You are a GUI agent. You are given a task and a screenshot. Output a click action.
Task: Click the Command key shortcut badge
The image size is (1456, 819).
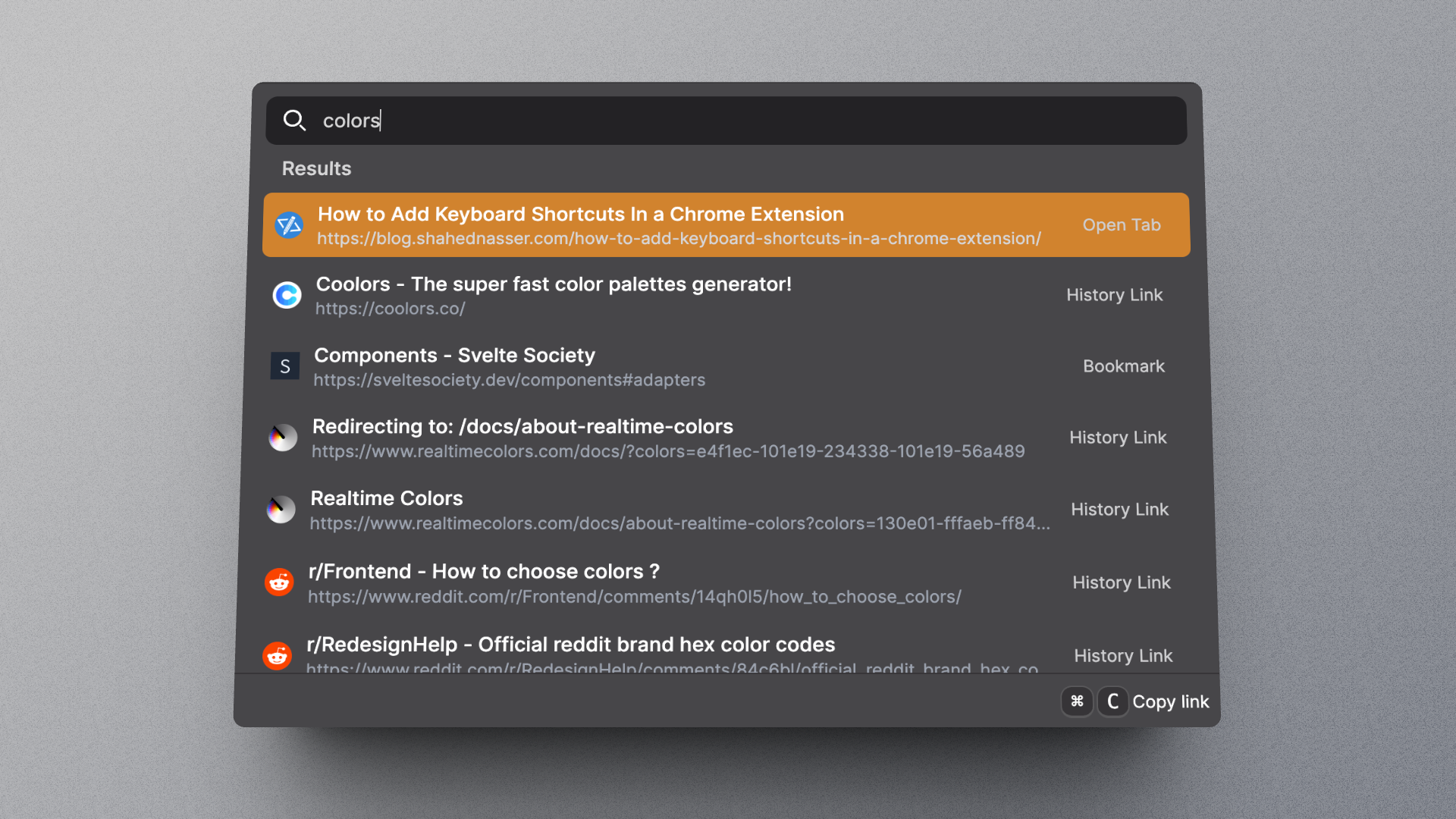(1077, 701)
